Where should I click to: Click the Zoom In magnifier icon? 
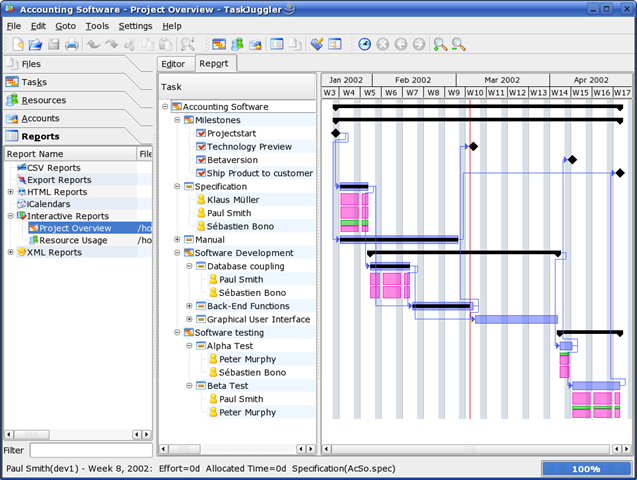pos(440,44)
